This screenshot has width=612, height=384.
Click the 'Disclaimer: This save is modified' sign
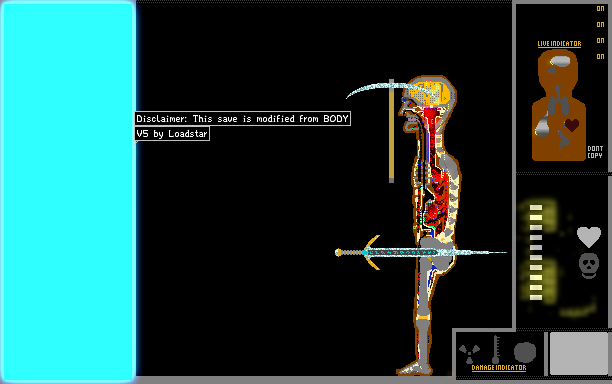click(x=242, y=119)
